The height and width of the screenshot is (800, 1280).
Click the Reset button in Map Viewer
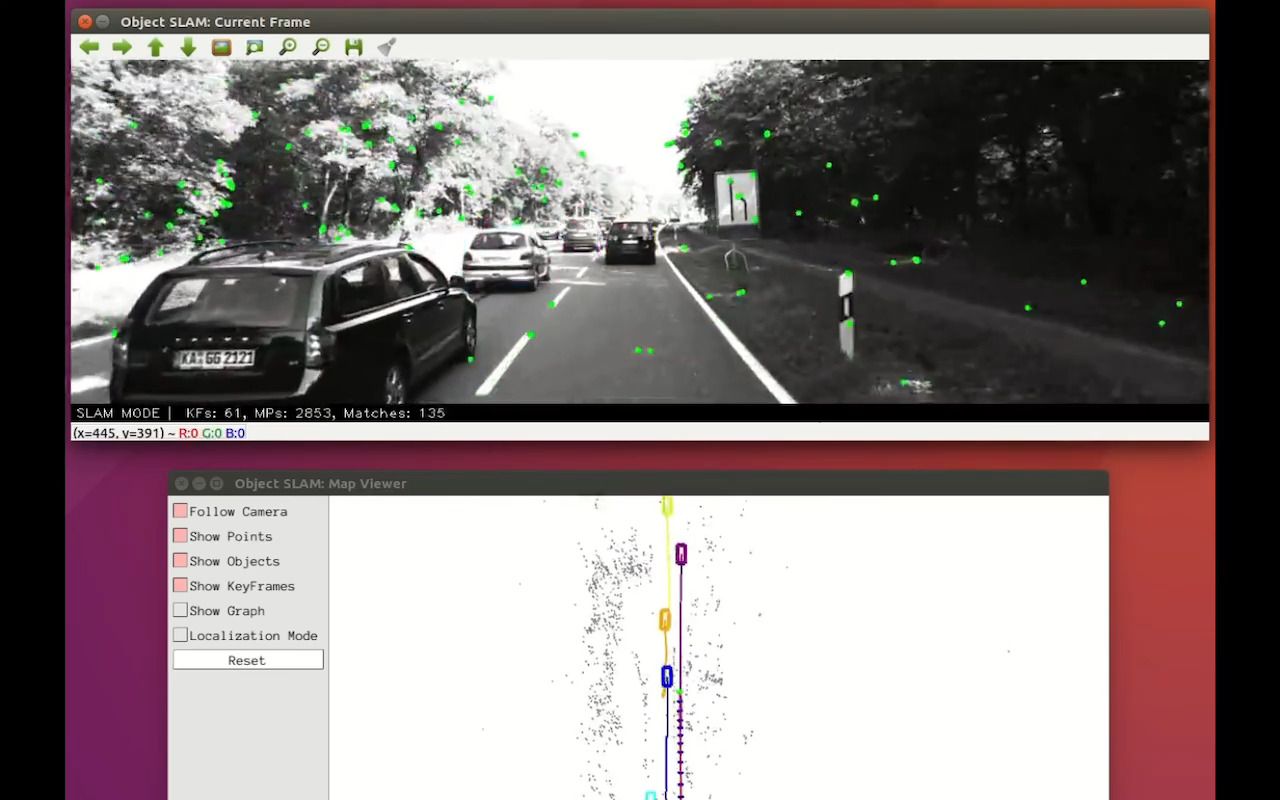pos(248,660)
